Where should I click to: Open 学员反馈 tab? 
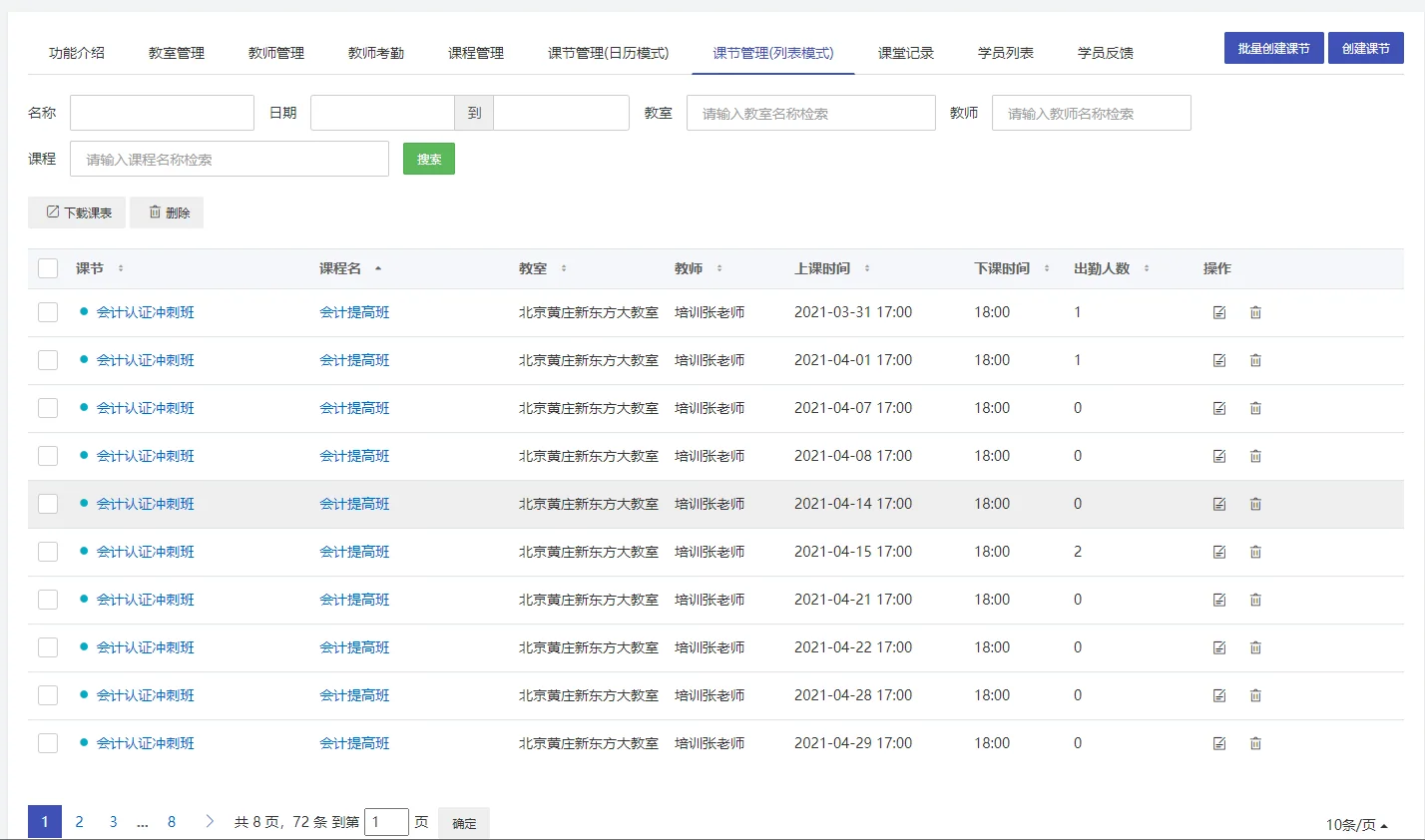click(1106, 53)
